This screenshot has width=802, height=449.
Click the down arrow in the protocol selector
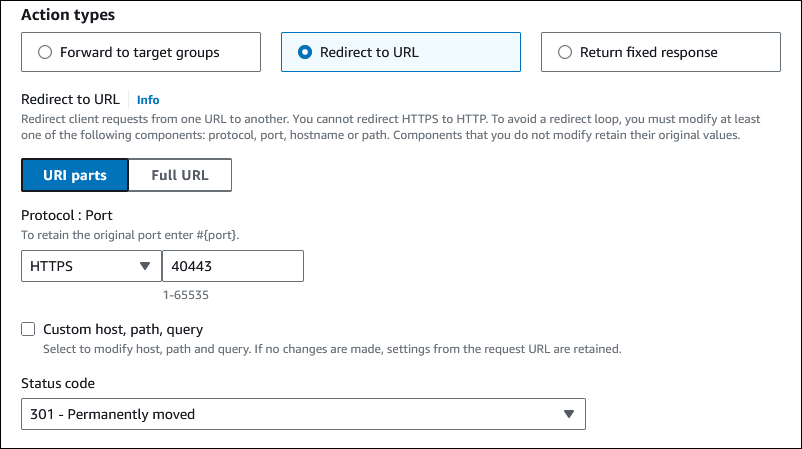click(145, 266)
